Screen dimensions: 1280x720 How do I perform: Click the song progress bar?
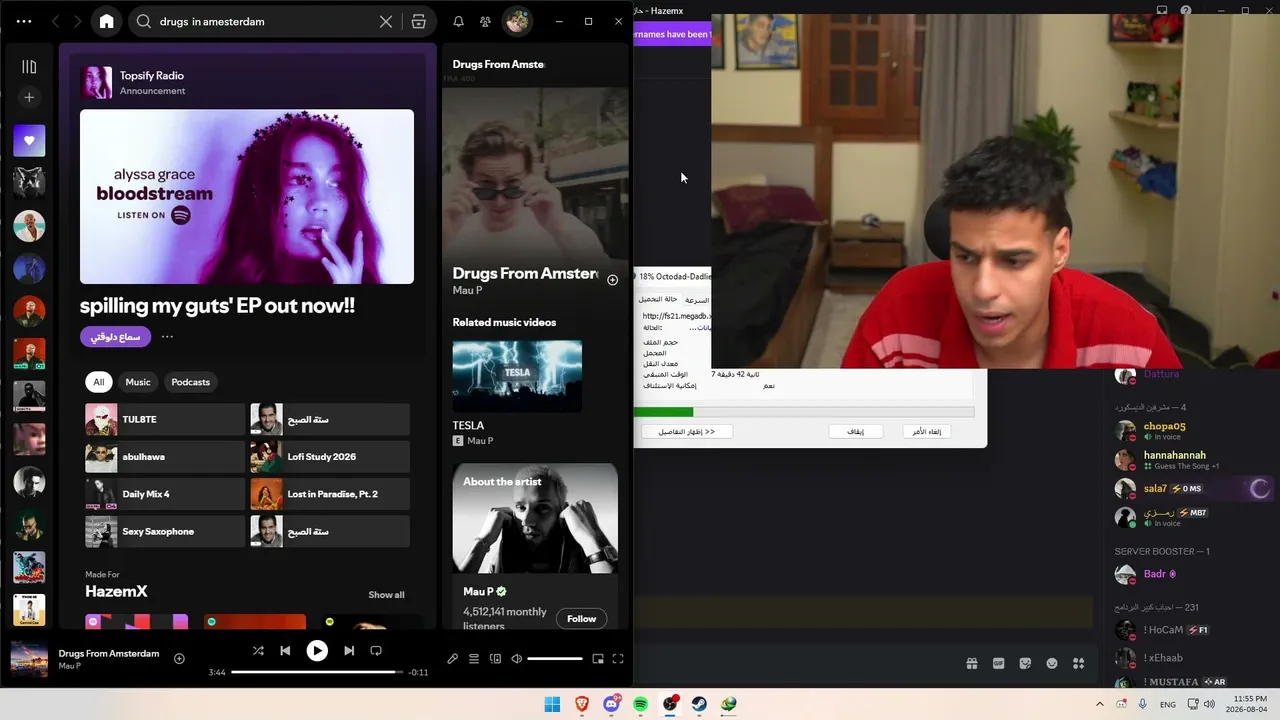tap(317, 672)
